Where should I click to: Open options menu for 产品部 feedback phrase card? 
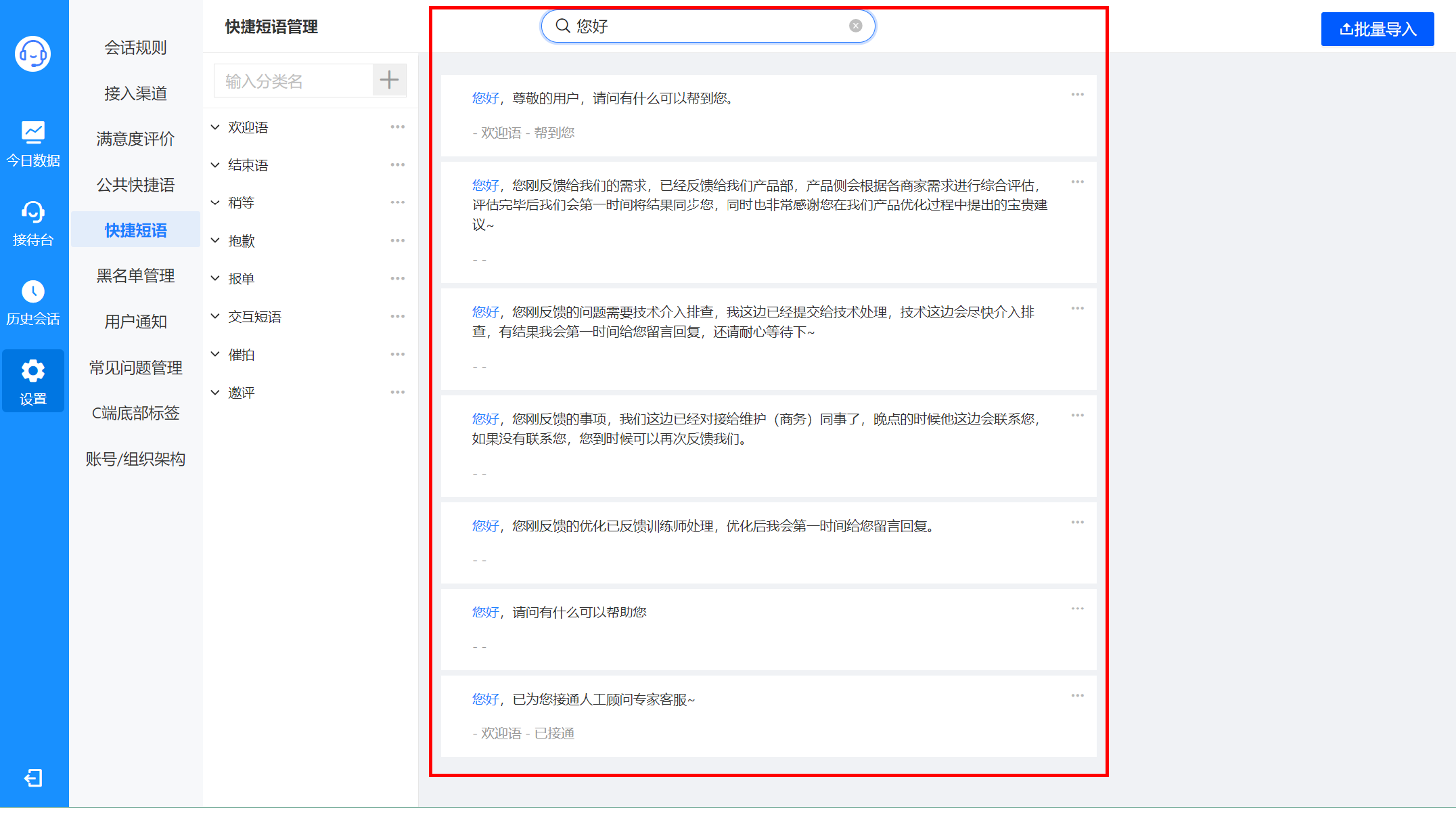(1078, 182)
